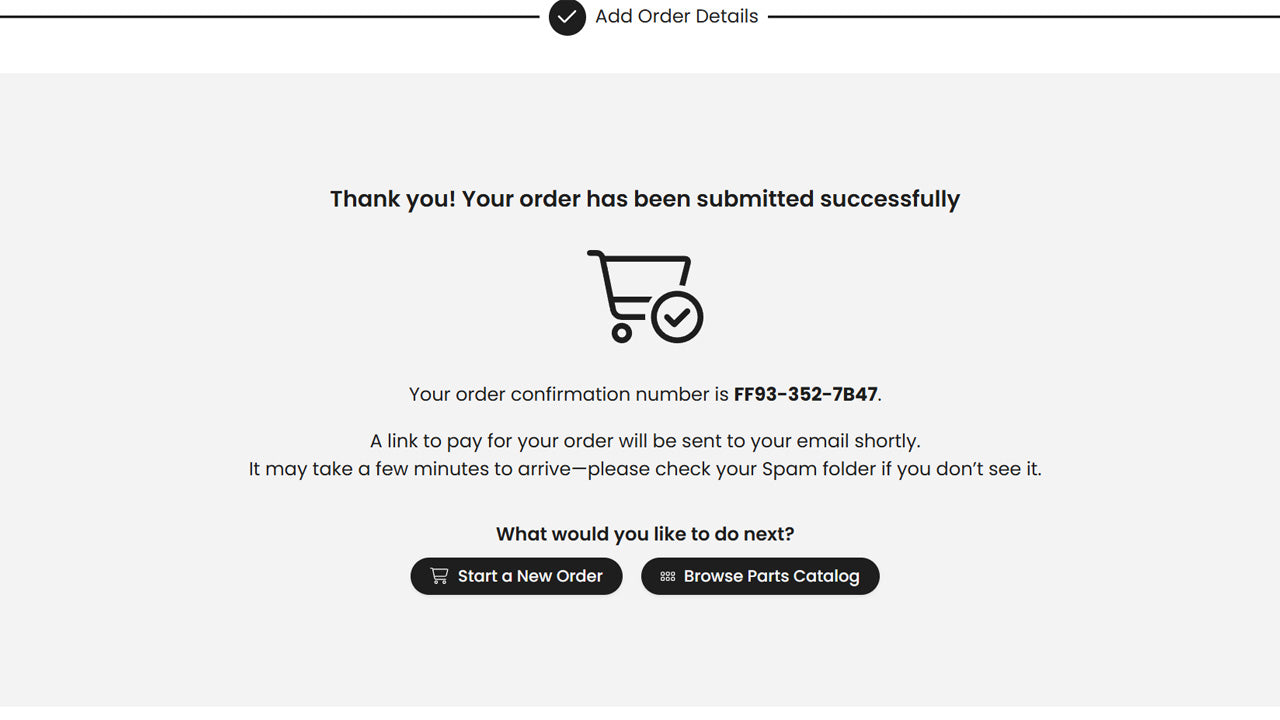
Task: Click the "Thank you!" success heading
Action: tap(393, 199)
